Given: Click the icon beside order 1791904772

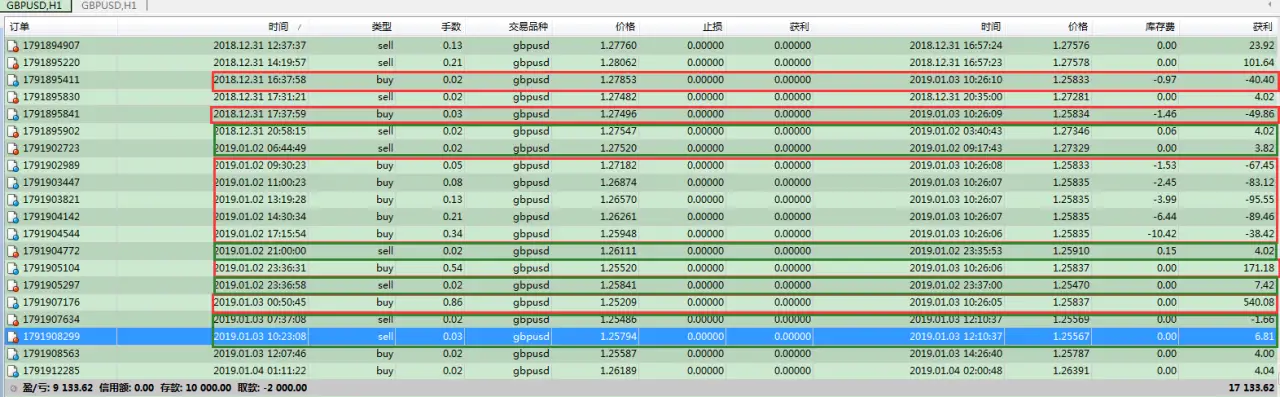Looking at the screenshot, I should (13, 250).
